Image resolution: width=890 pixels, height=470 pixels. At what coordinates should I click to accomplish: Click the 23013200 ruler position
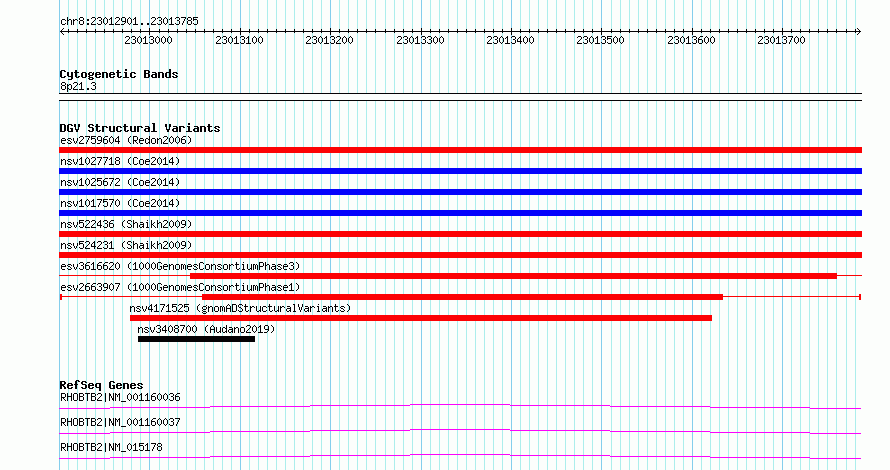click(329, 40)
